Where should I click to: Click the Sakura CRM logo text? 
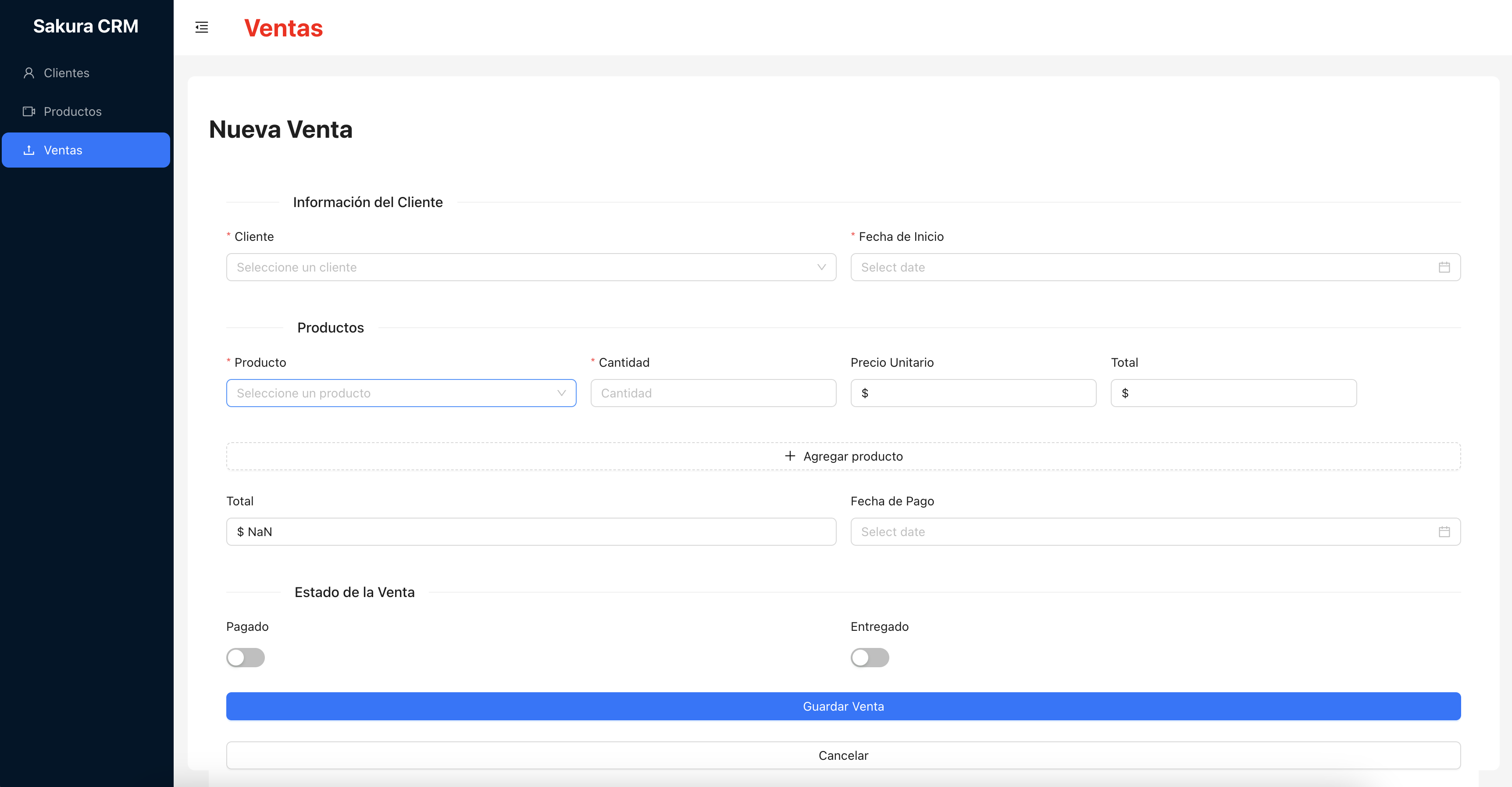(86, 26)
